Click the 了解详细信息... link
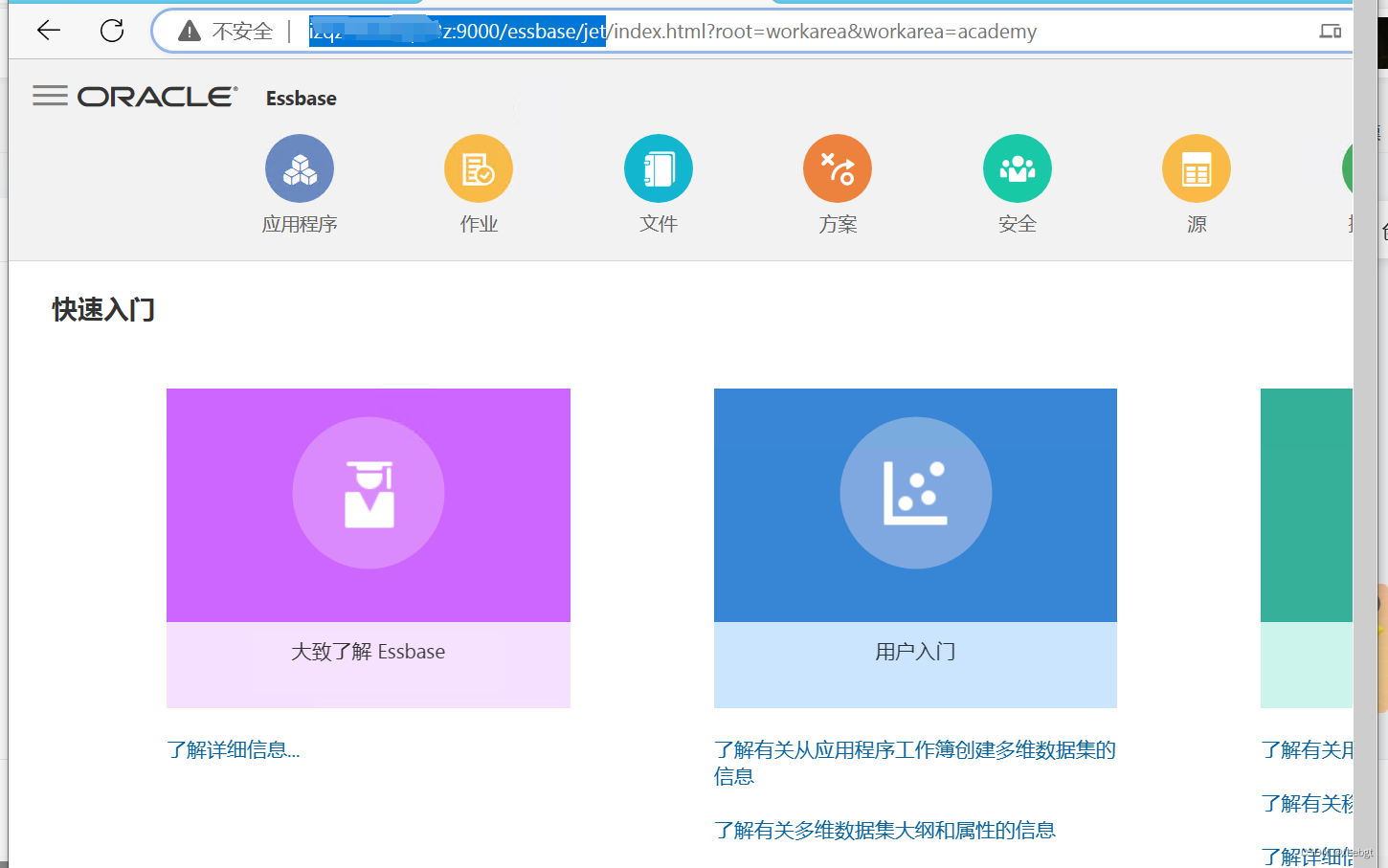 coord(233,749)
